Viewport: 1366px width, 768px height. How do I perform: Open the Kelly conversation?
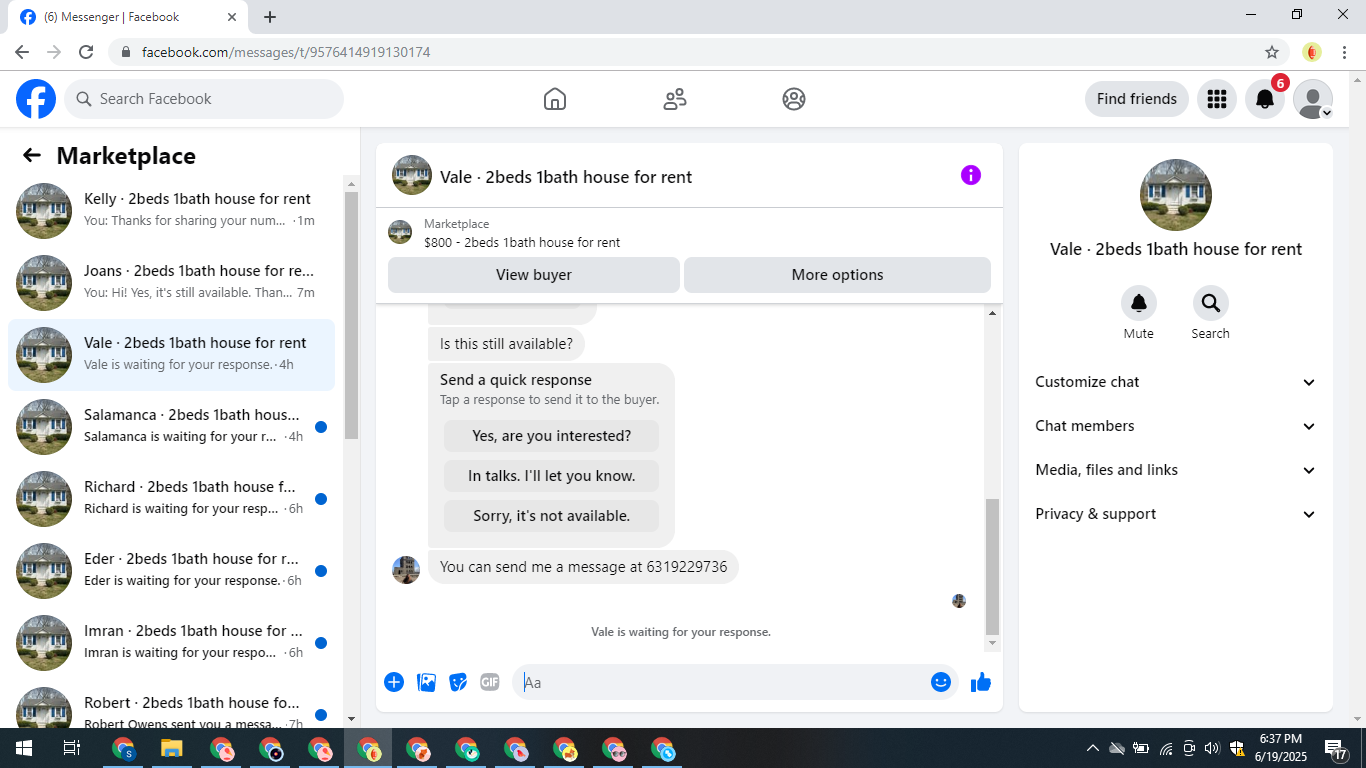click(171, 211)
